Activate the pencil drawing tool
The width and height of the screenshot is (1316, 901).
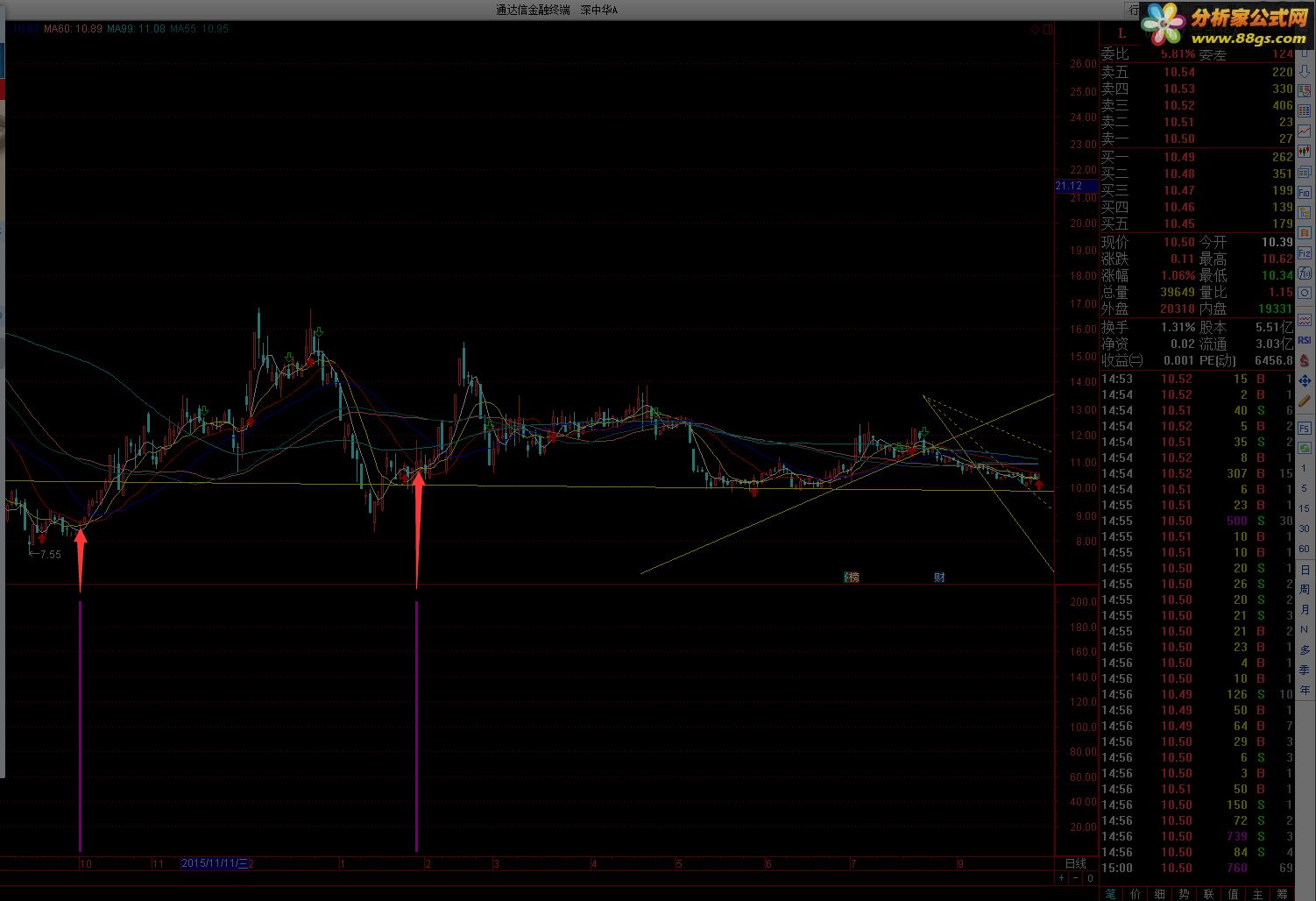click(x=1305, y=401)
